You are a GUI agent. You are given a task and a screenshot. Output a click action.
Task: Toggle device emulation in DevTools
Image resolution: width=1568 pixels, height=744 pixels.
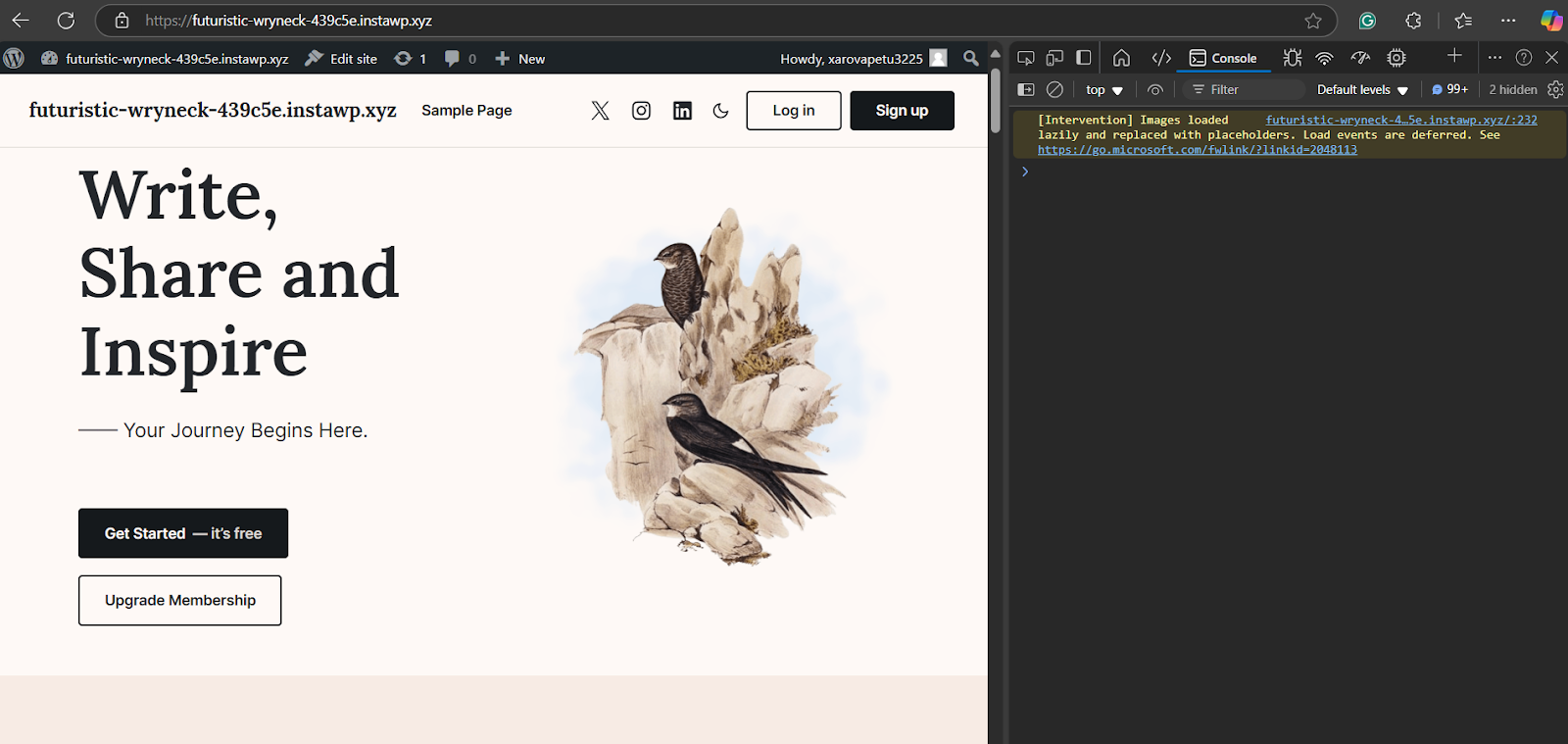[1054, 58]
